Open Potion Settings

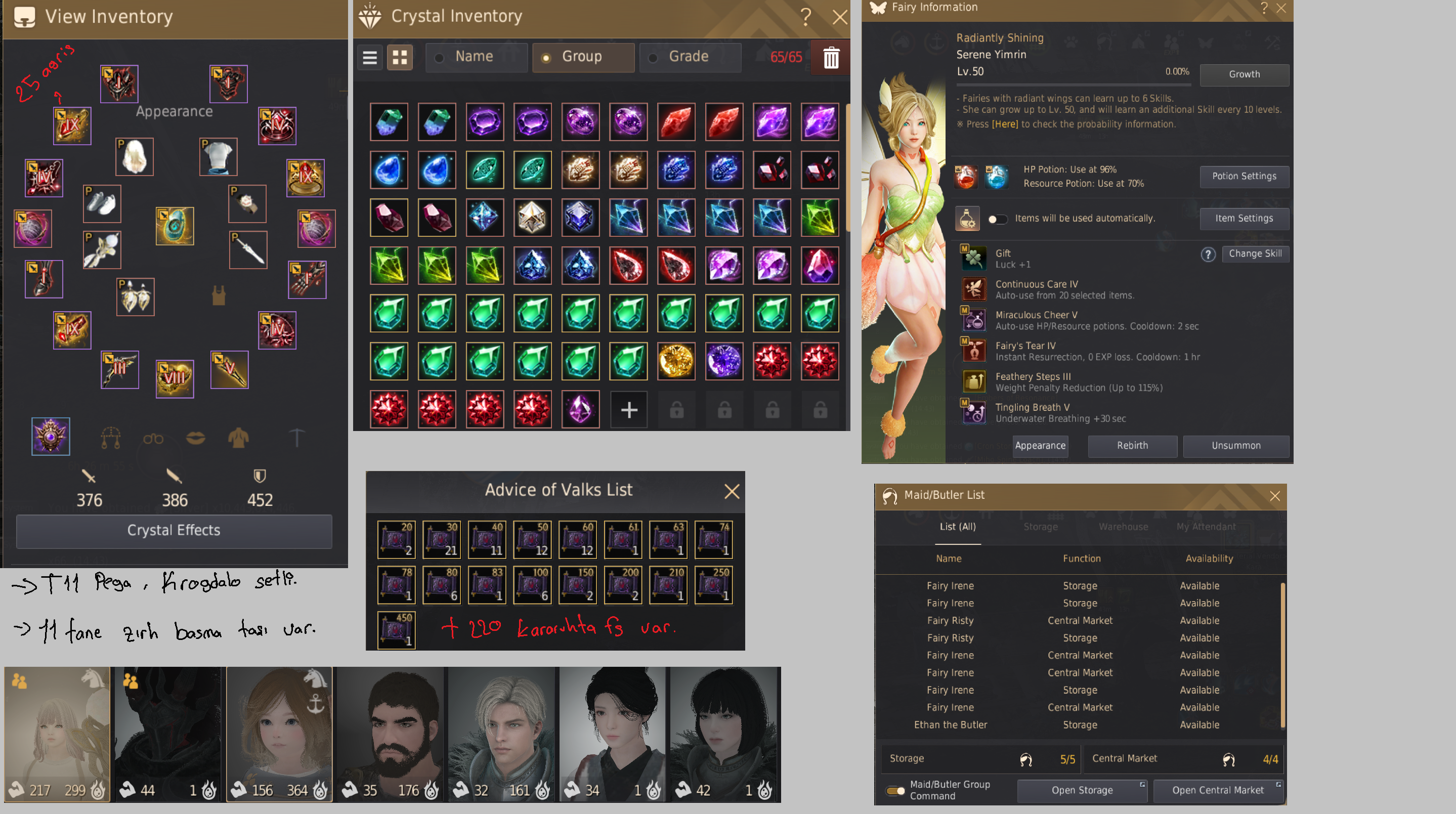click(1244, 177)
